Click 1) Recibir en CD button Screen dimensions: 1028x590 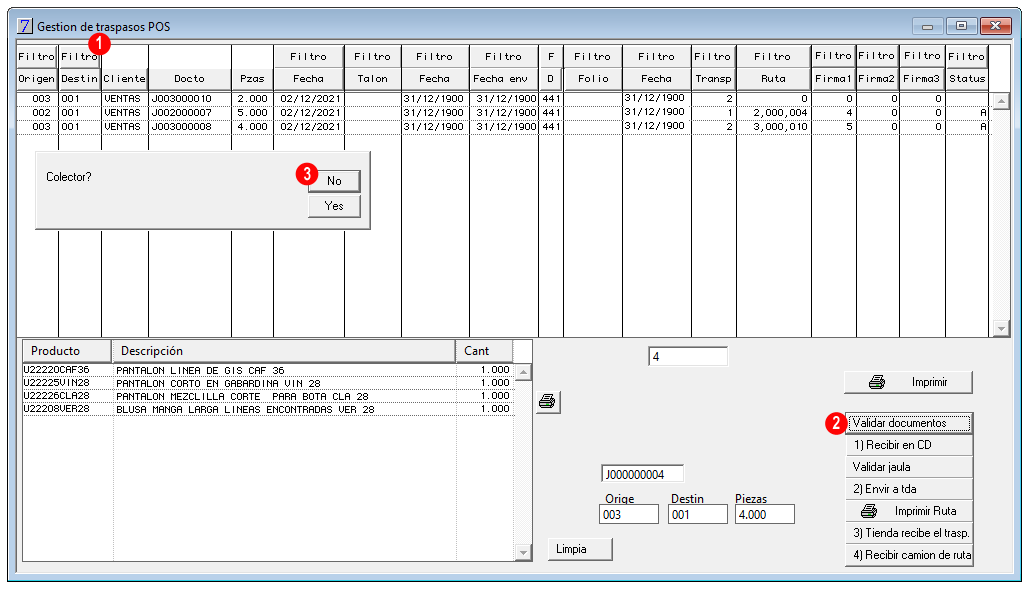tap(909, 445)
